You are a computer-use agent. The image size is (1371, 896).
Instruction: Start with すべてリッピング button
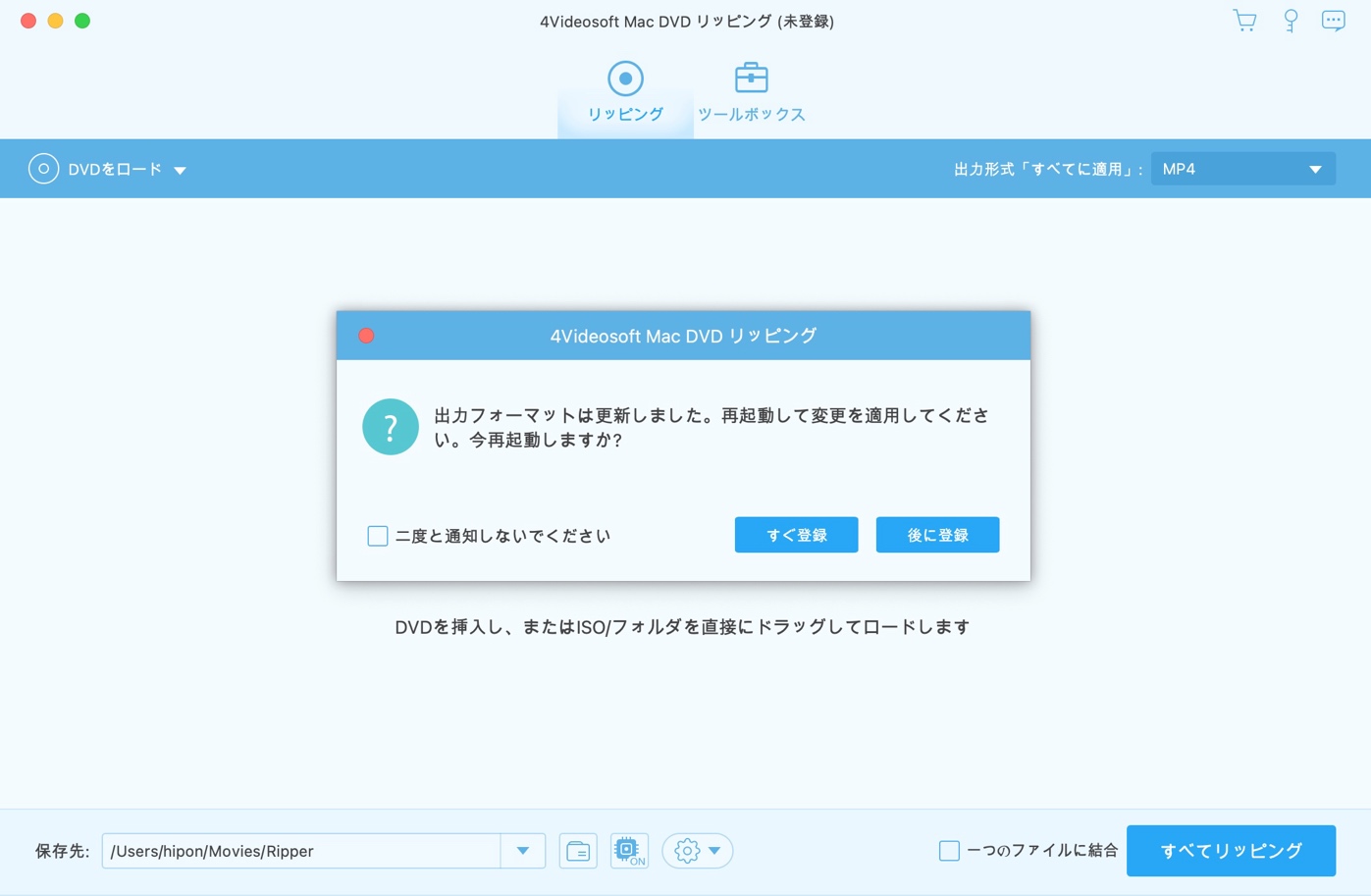(1231, 851)
